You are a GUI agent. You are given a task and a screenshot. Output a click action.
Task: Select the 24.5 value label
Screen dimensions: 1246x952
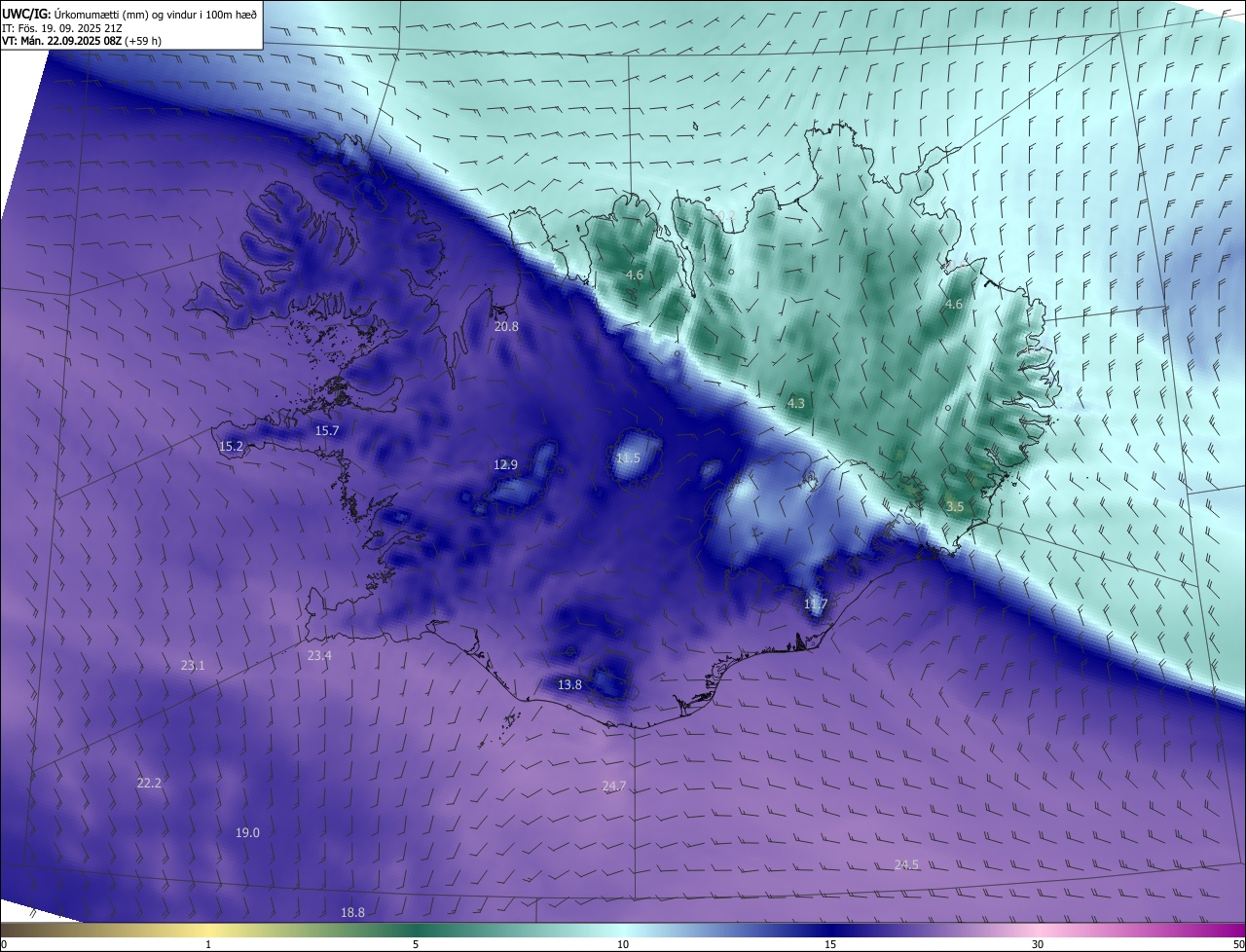click(906, 865)
